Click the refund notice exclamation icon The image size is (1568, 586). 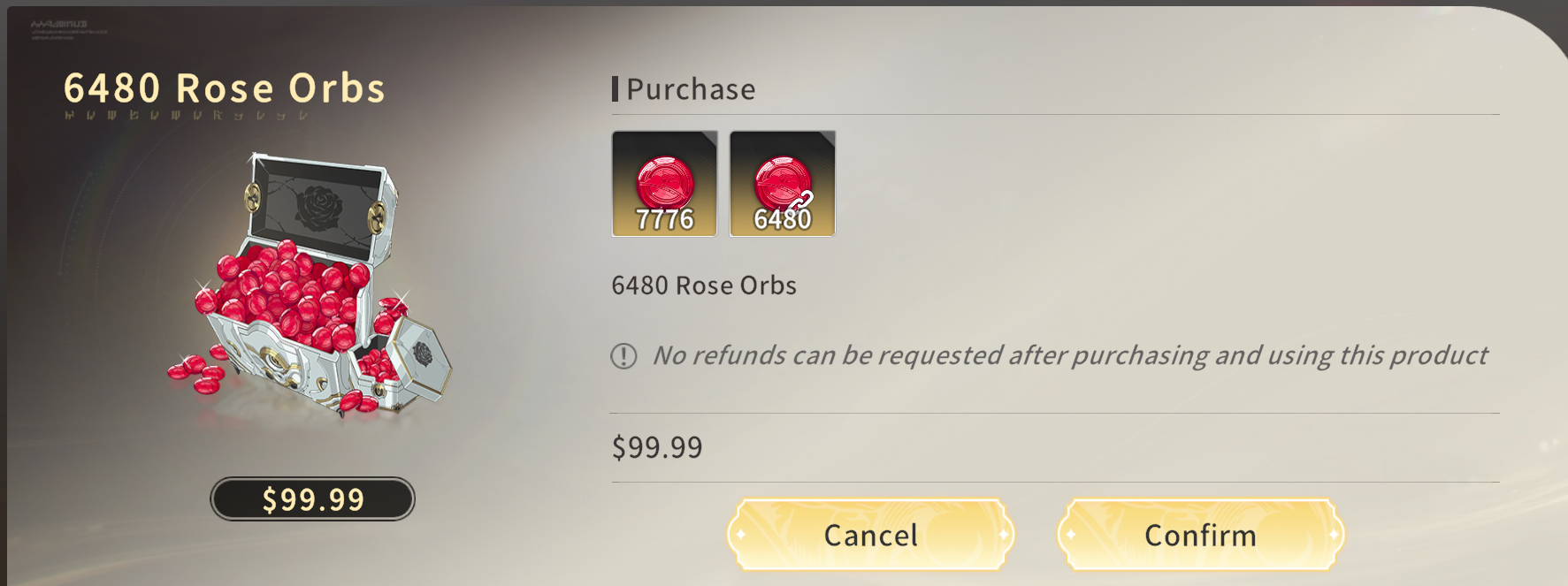tap(623, 356)
